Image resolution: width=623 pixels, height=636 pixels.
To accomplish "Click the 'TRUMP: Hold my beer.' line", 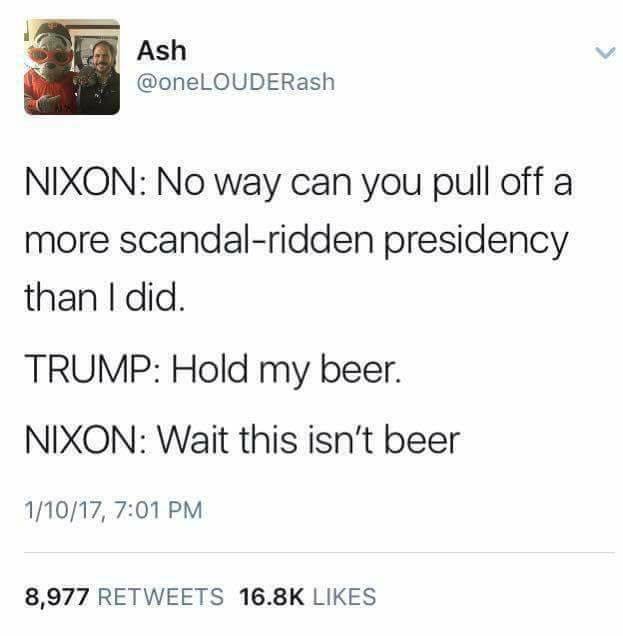I will point(213,370).
